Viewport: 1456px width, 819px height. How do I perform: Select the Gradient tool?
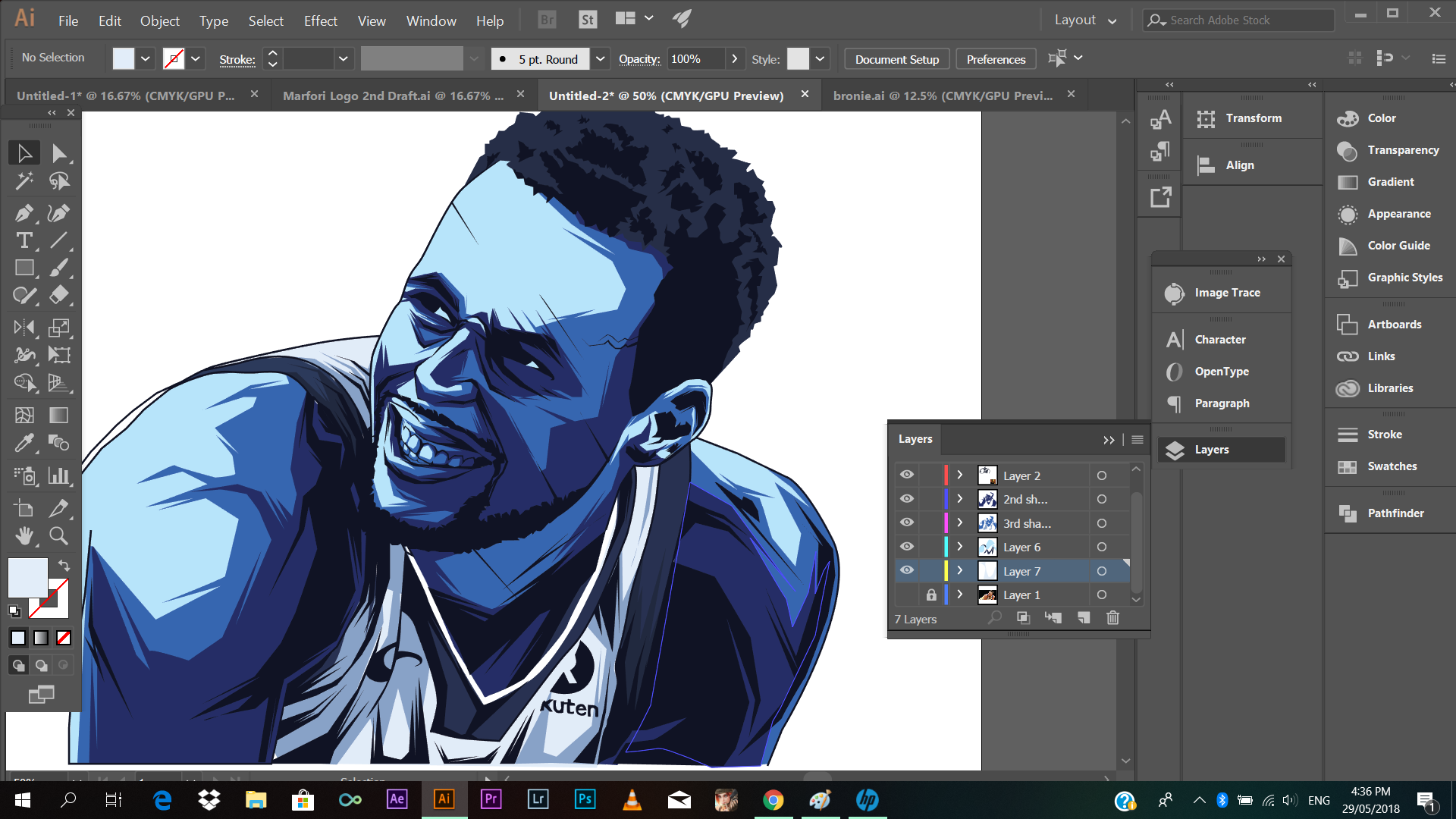click(59, 415)
